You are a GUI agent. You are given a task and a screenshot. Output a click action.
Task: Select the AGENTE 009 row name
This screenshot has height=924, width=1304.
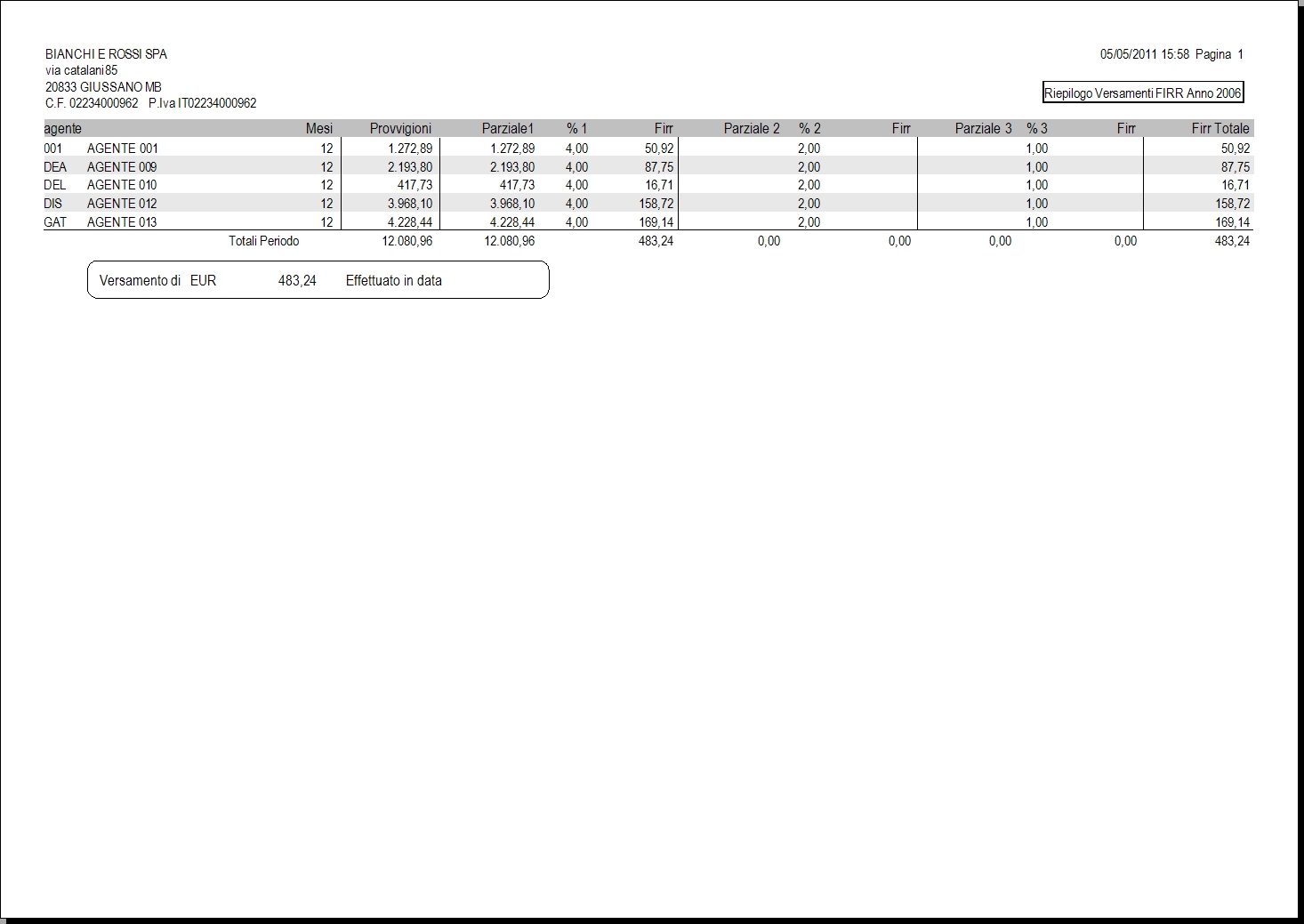point(122,167)
